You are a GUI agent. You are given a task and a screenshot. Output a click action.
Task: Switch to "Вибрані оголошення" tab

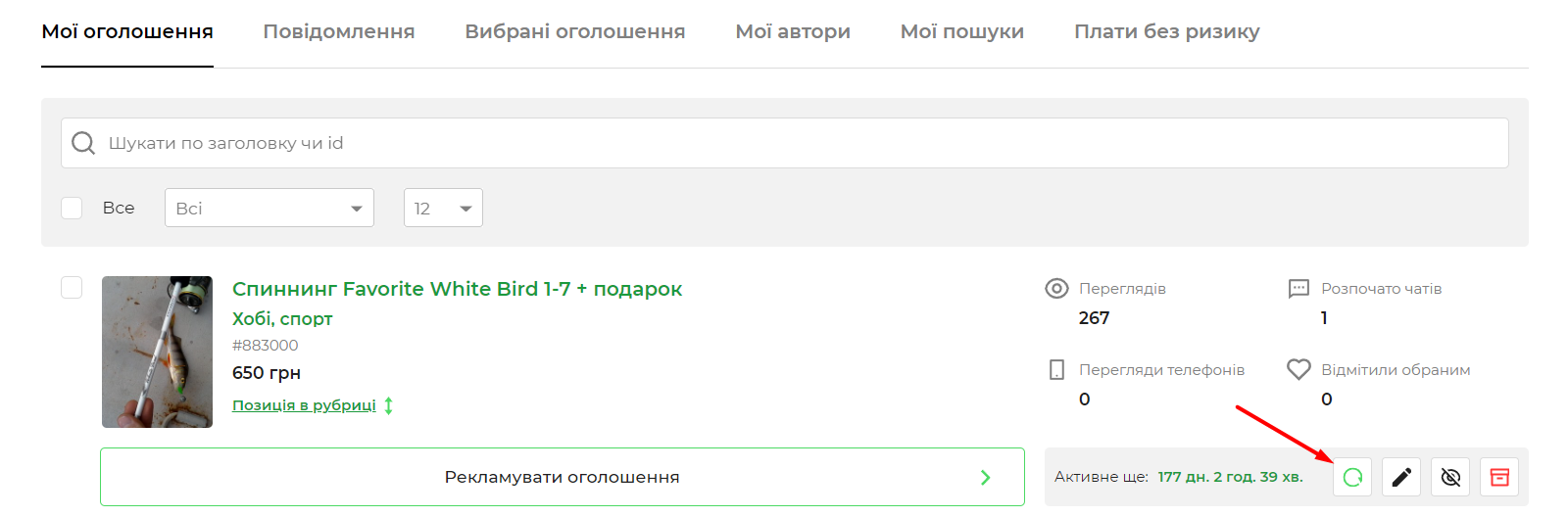point(575,31)
